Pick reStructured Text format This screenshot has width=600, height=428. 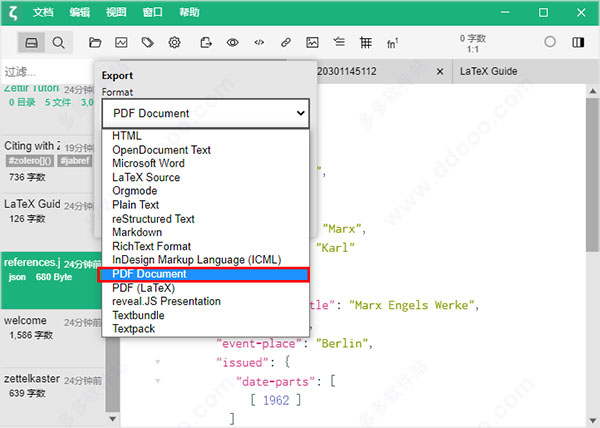pos(205,219)
